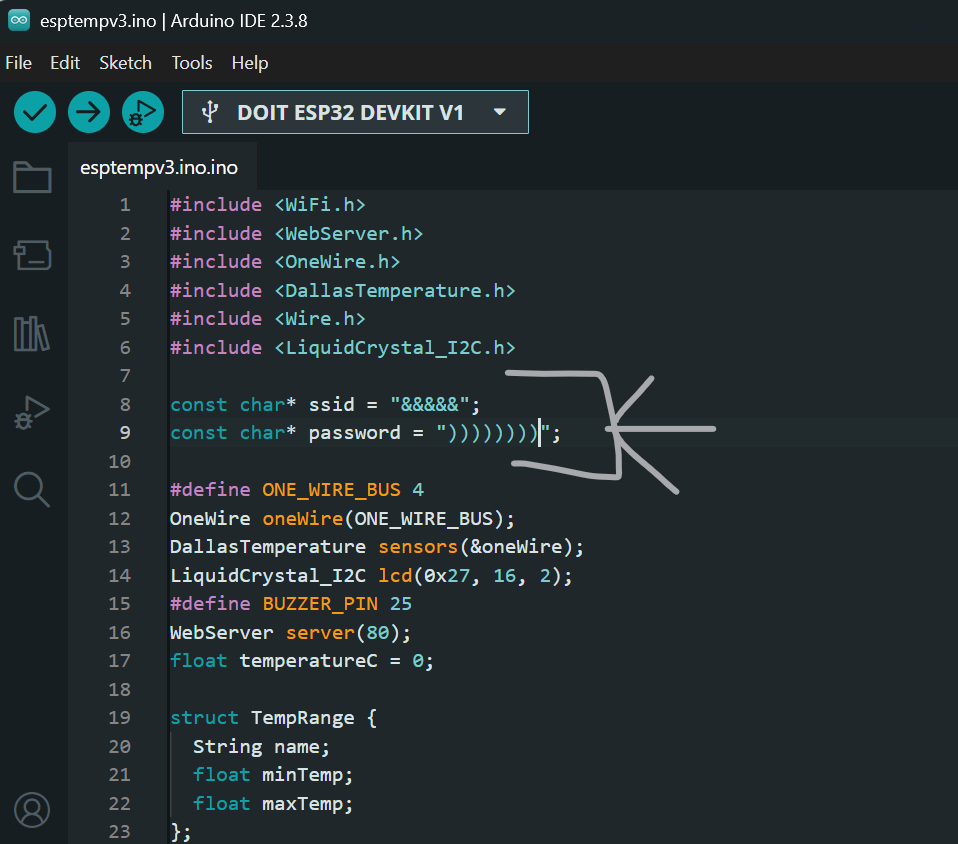
Task: Click the BUZZER_PIN define line
Action: pos(291,604)
